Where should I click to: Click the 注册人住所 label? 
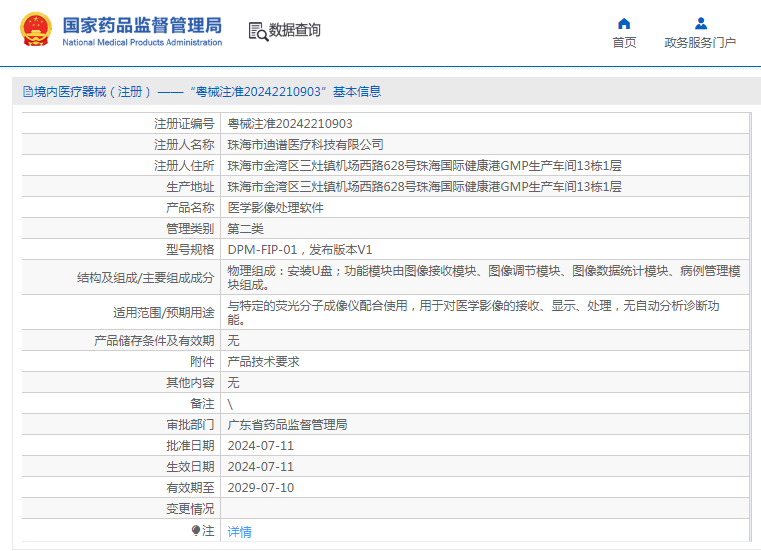184,166
